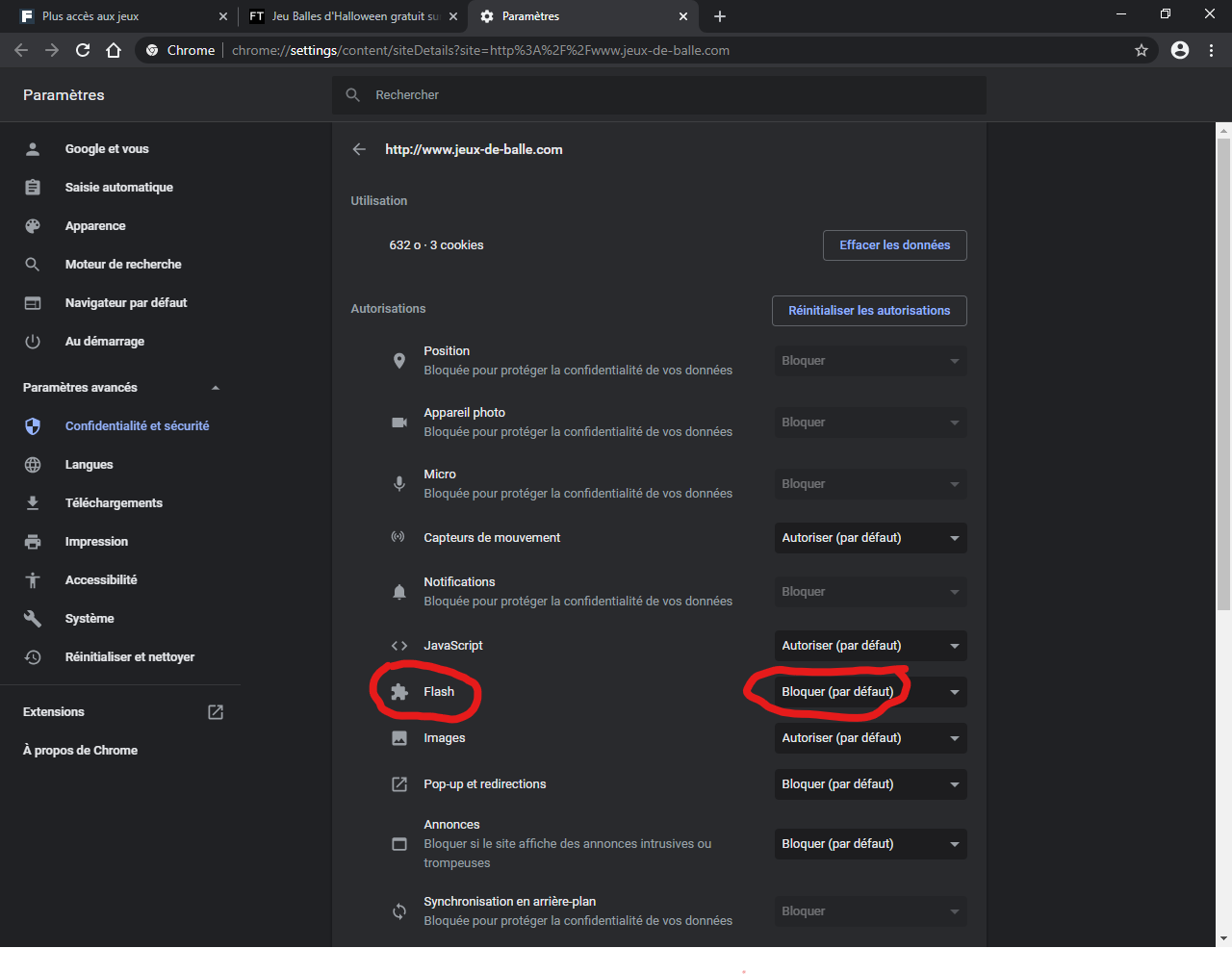Close the Jeu Balles d'Halloween tab
This screenshot has height=974, width=1232.
(x=453, y=16)
